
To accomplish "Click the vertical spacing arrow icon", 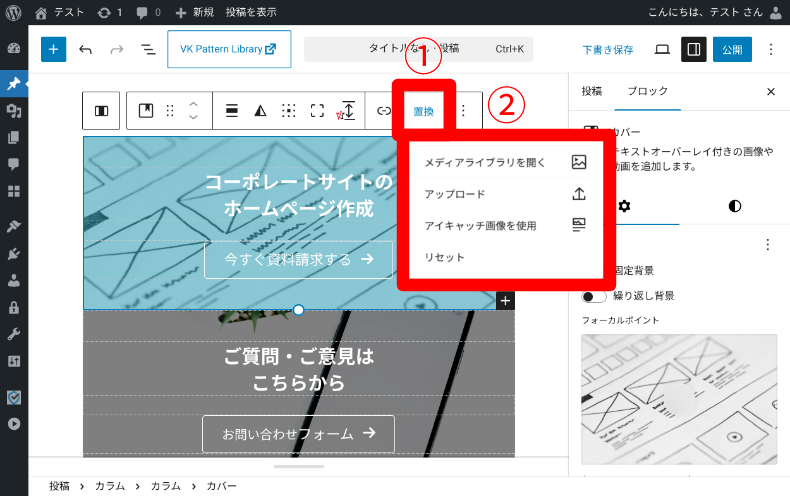I will [x=346, y=110].
